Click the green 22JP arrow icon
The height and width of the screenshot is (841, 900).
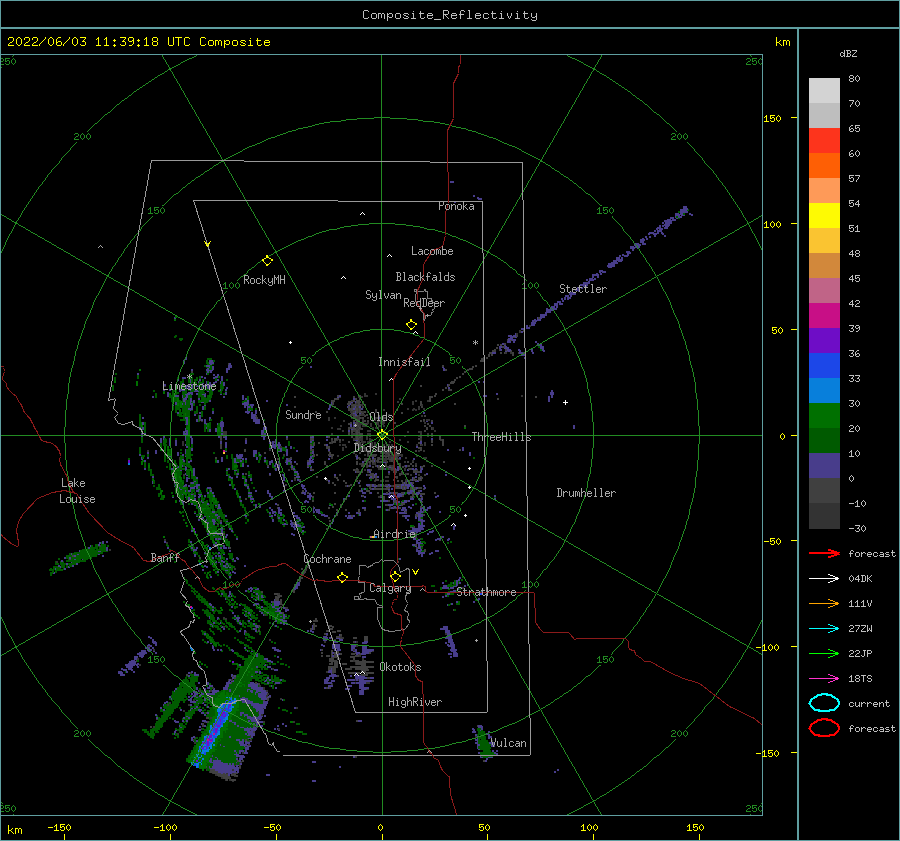tap(824, 653)
